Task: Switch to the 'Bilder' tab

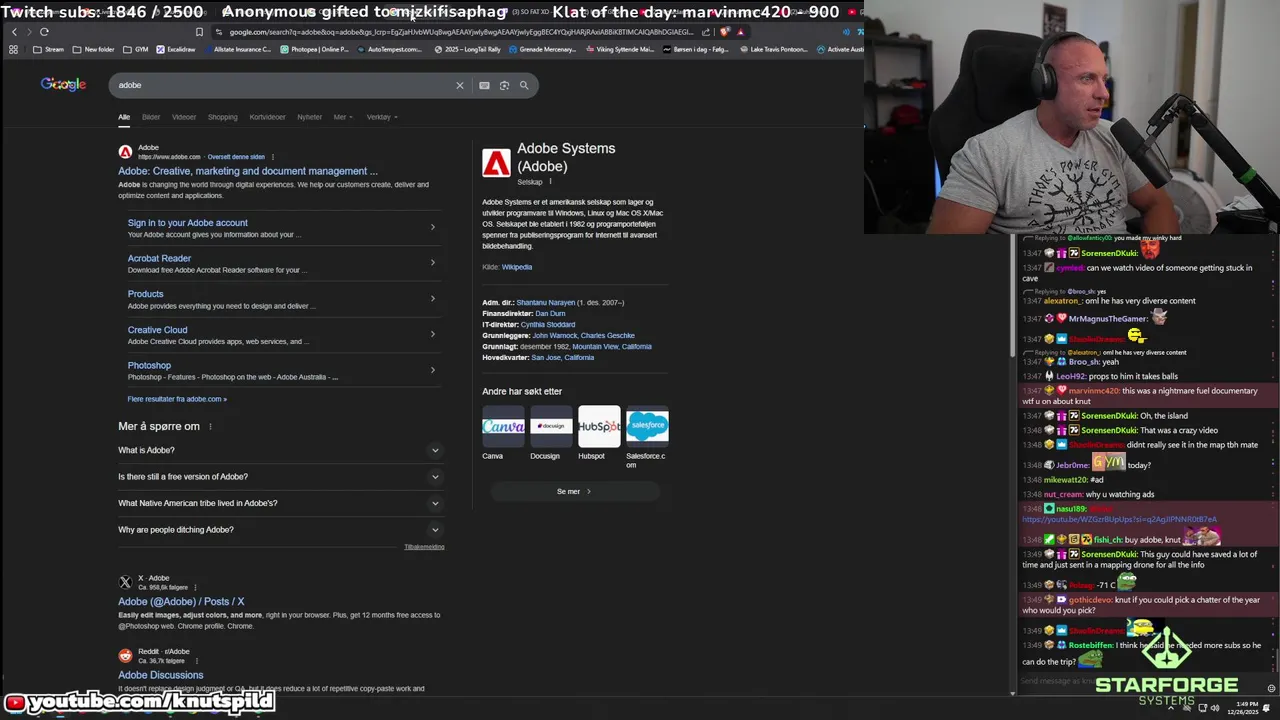Action: (x=151, y=117)
